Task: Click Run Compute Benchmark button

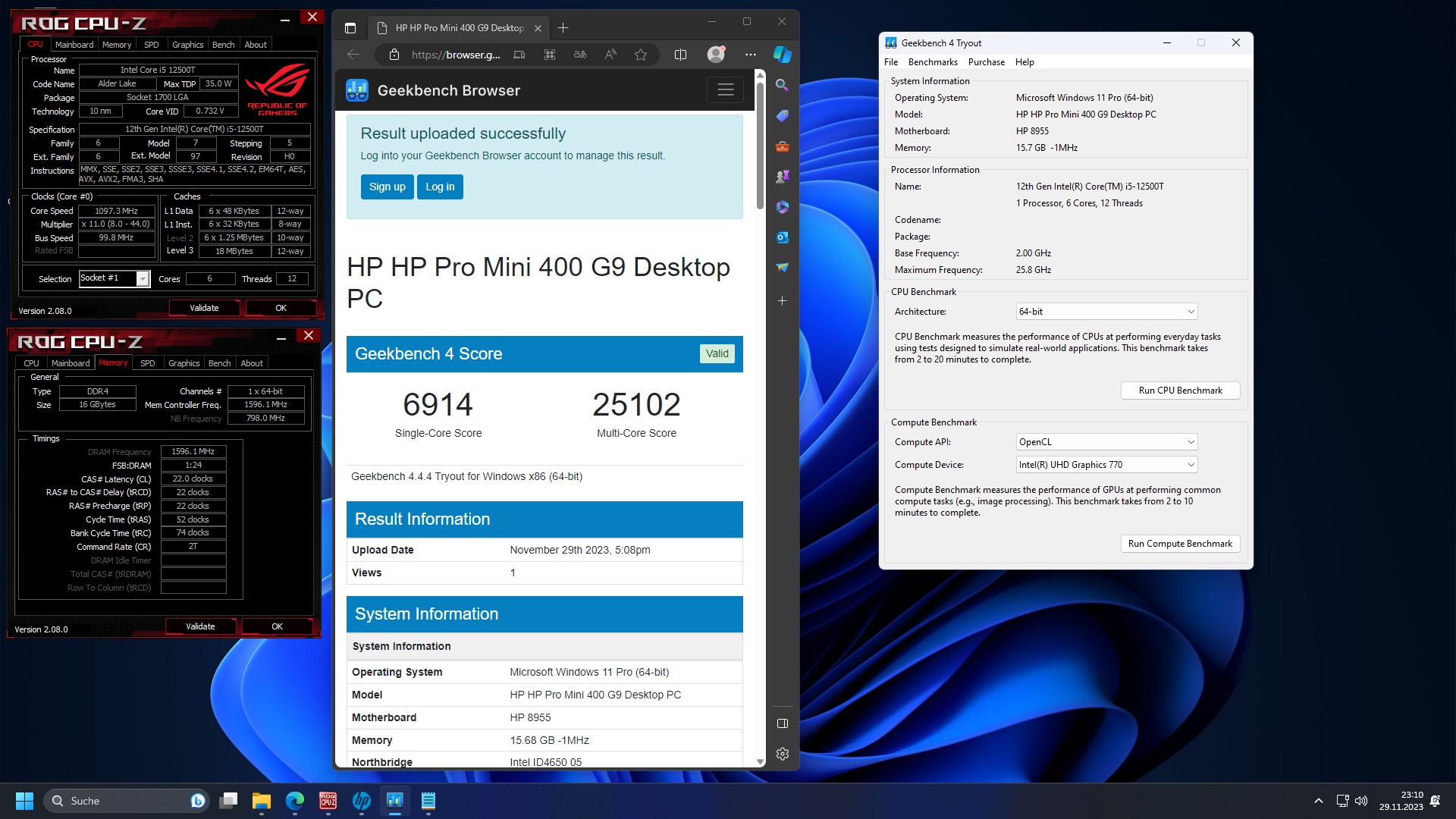Action: point(1180,544)
